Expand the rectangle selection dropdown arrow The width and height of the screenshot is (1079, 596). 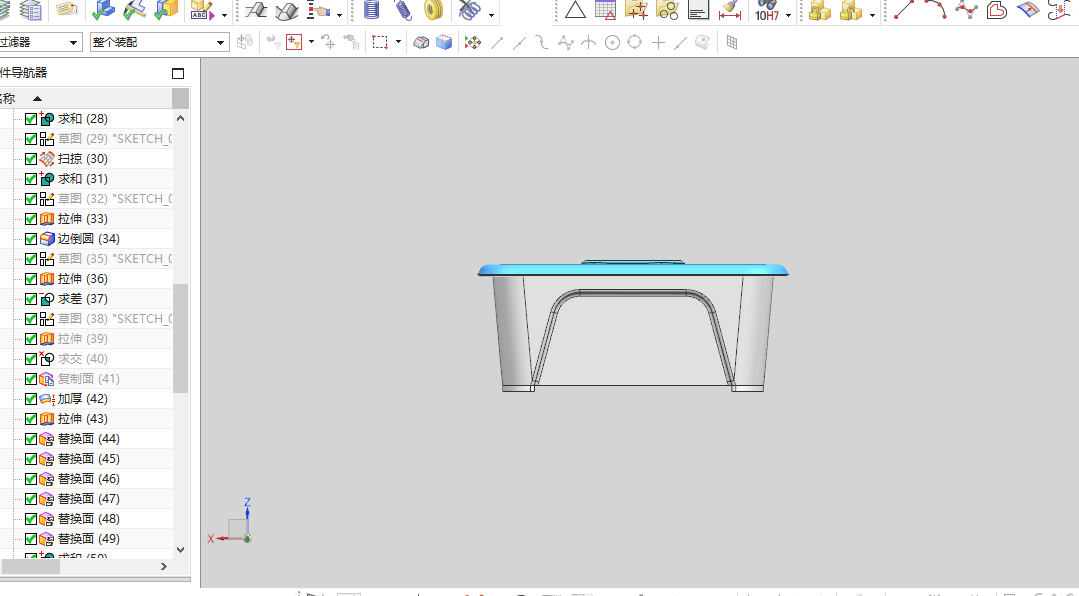pyautogui.click(x=398, y=42)
